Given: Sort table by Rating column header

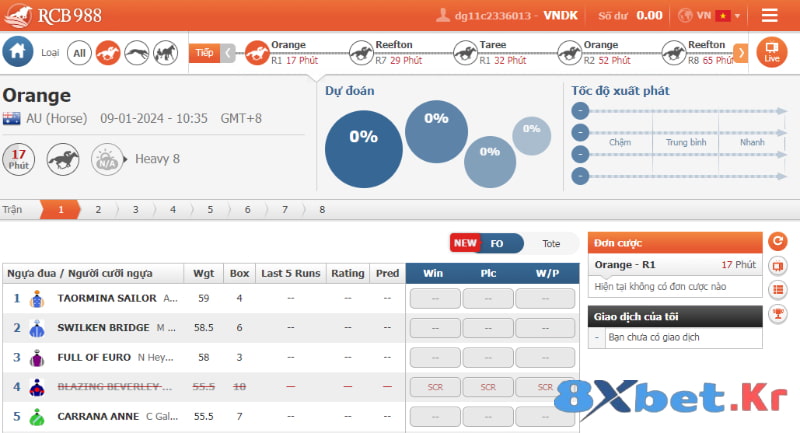Looking at the screenshot, I should click(x=348, y=273).
